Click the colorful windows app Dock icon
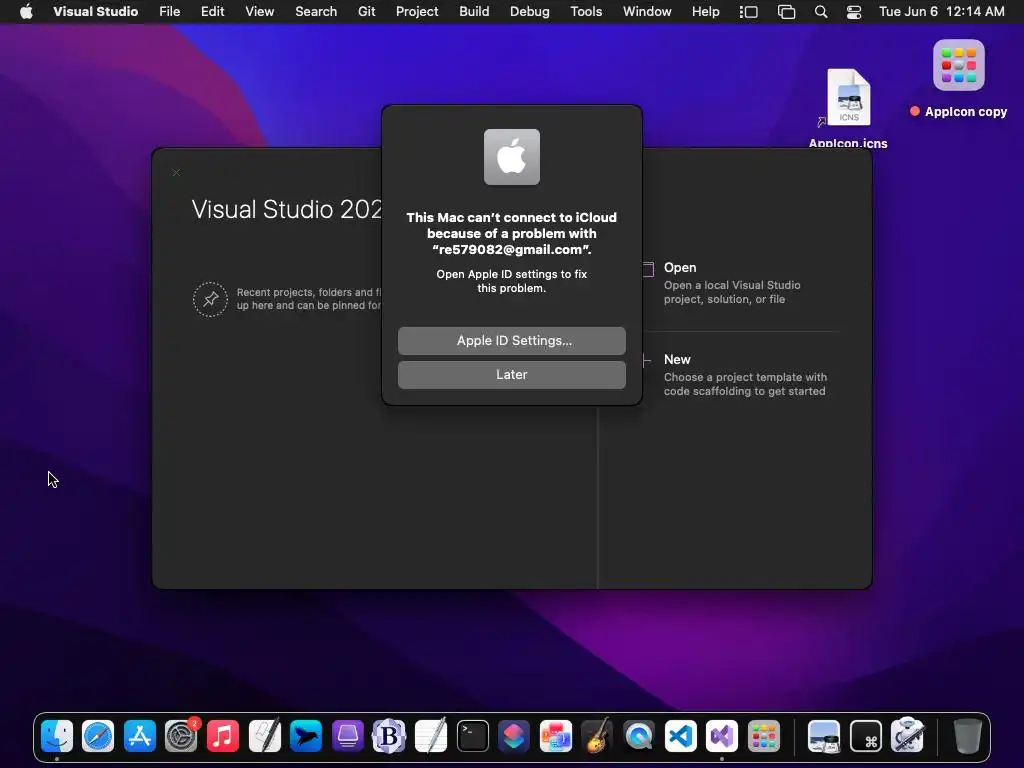 [556, 736]
